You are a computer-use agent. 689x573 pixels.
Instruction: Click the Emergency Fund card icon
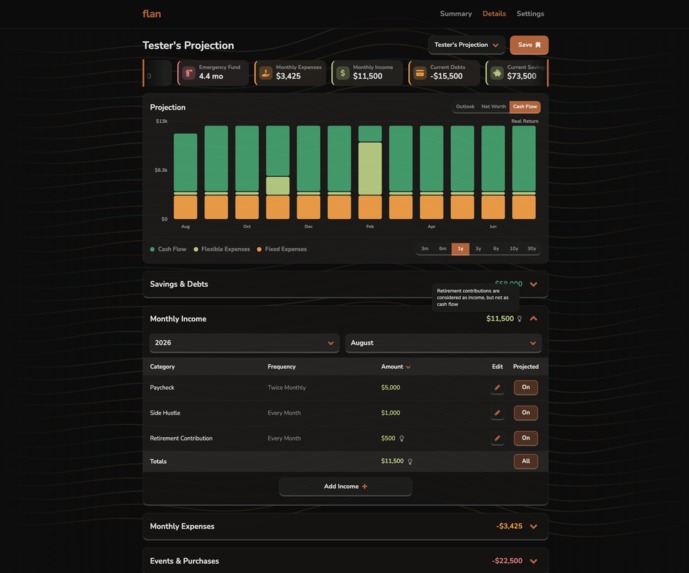[189, 73]
